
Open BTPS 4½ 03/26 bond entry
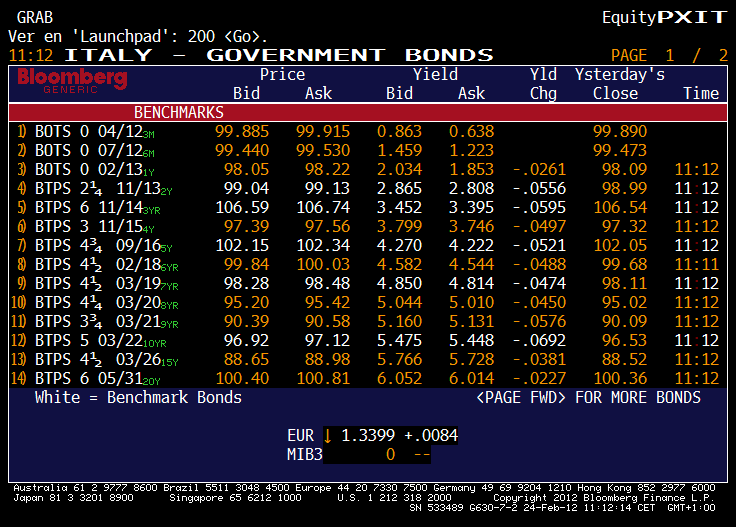click(368, 359)
